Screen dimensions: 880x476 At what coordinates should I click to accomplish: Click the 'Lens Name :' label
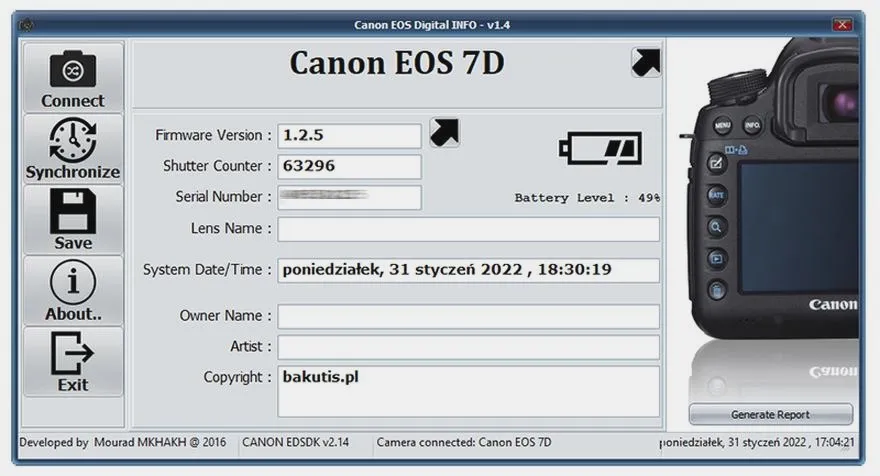[x=231, y=228]
